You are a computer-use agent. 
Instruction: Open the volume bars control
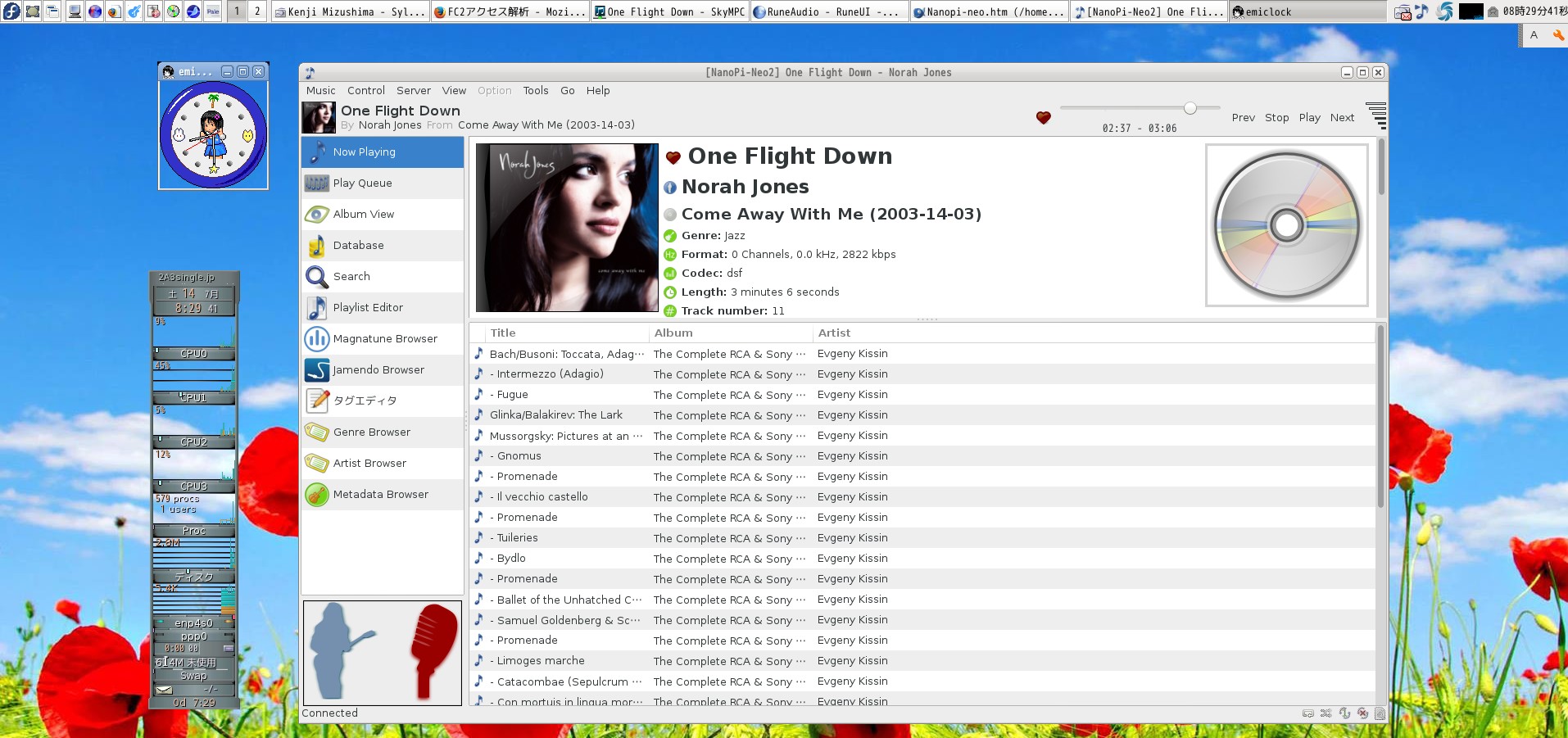(1376, 116)
